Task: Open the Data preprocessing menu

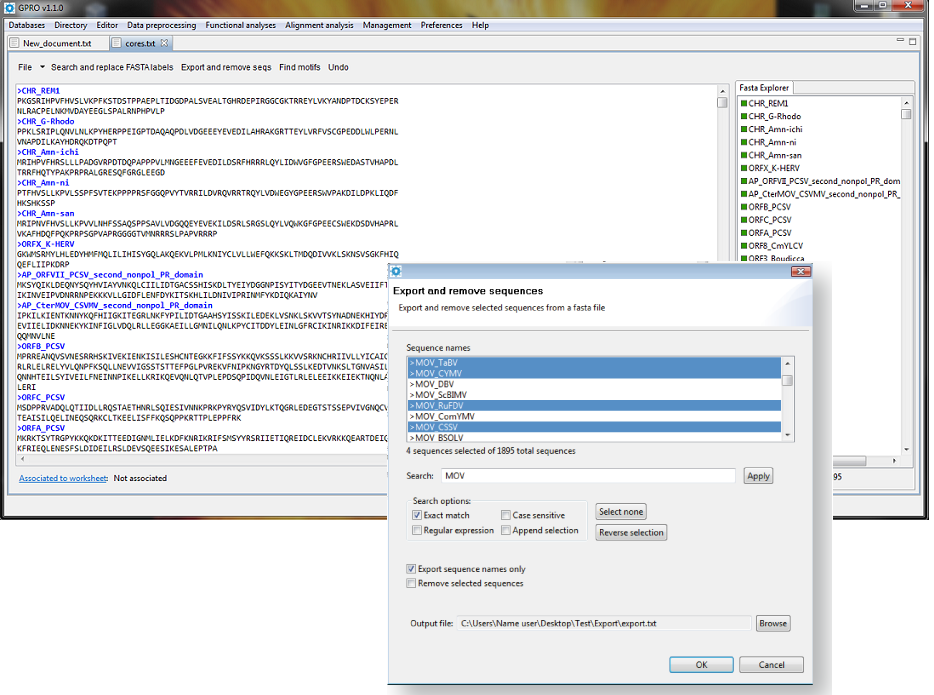Action: coord(161,25)
